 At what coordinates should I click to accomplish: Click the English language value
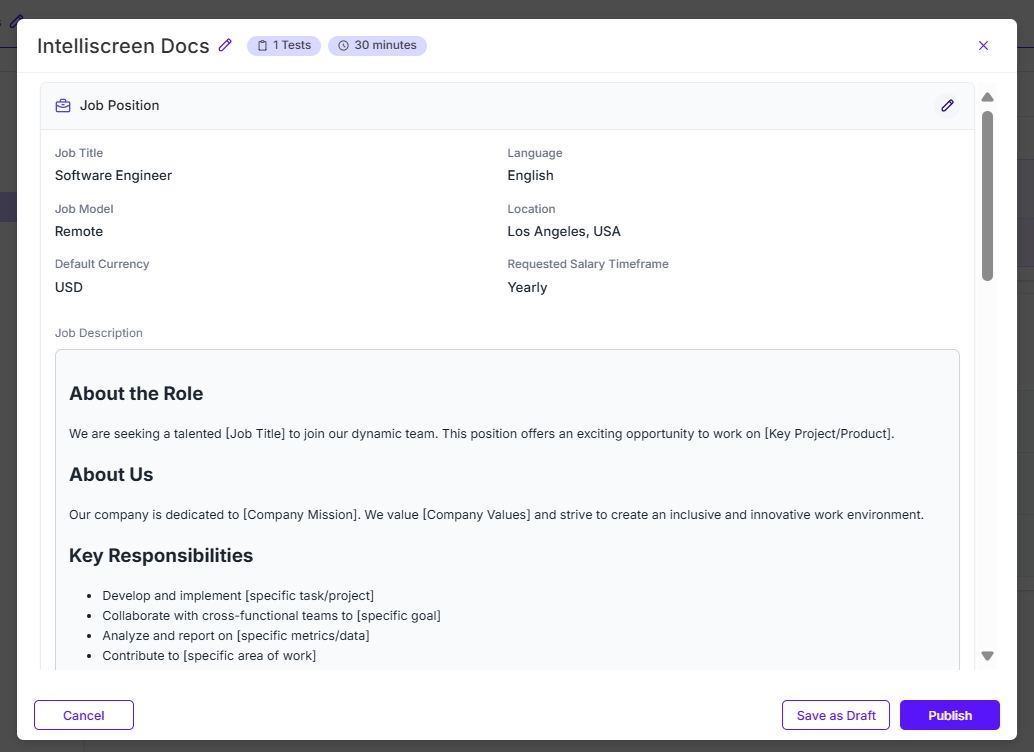click(x=530, y=176)
